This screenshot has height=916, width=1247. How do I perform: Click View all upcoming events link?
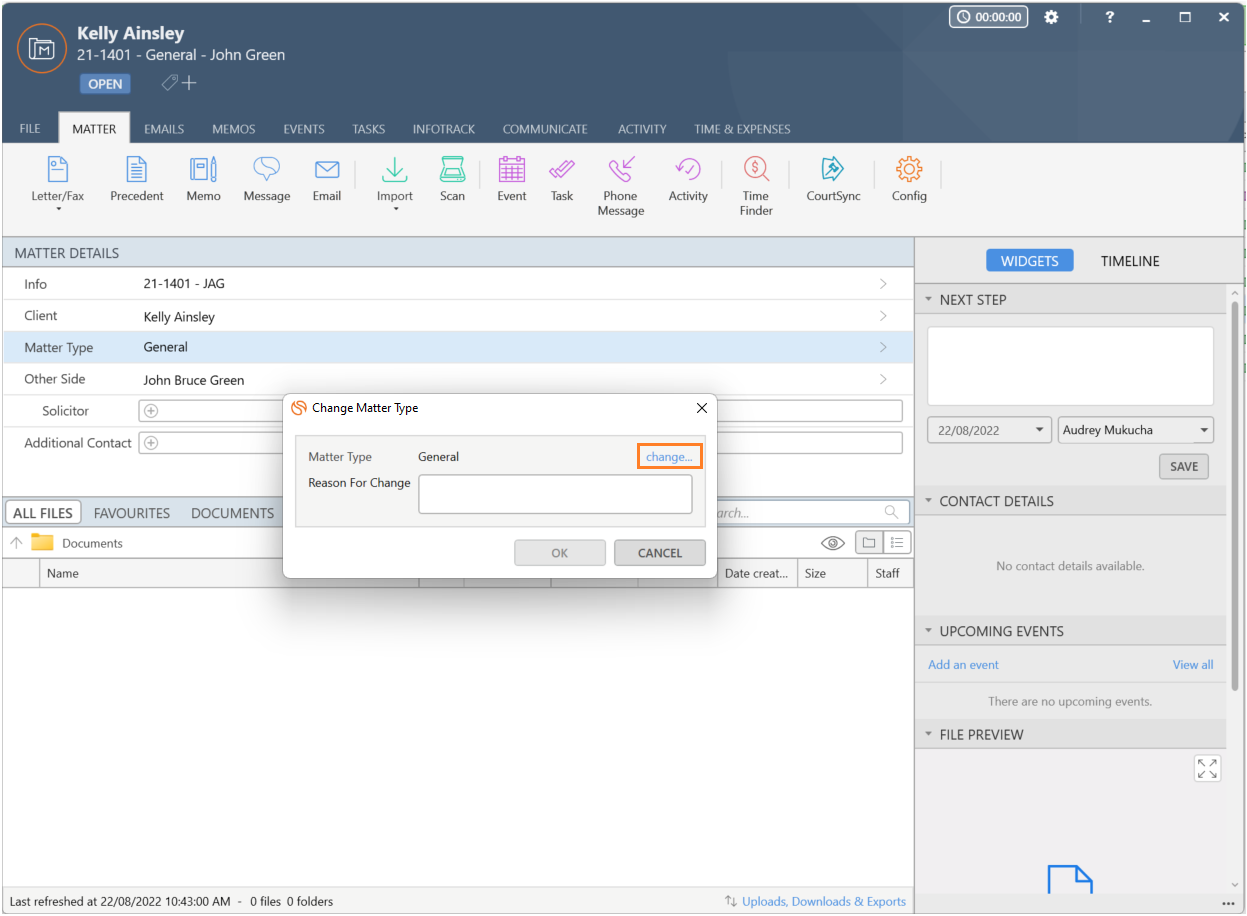1193,664
